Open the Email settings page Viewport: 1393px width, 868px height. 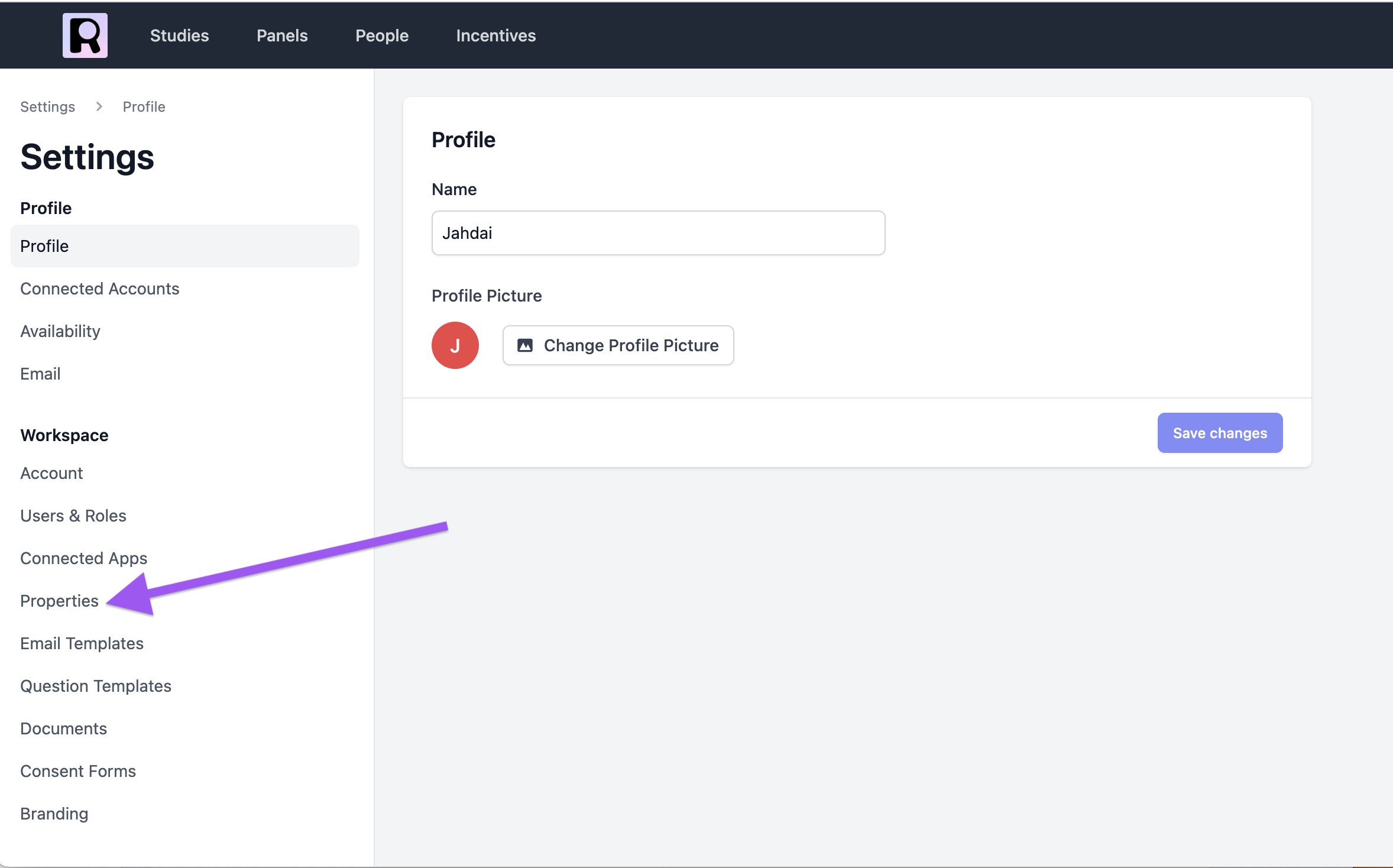tap(40, 374)
